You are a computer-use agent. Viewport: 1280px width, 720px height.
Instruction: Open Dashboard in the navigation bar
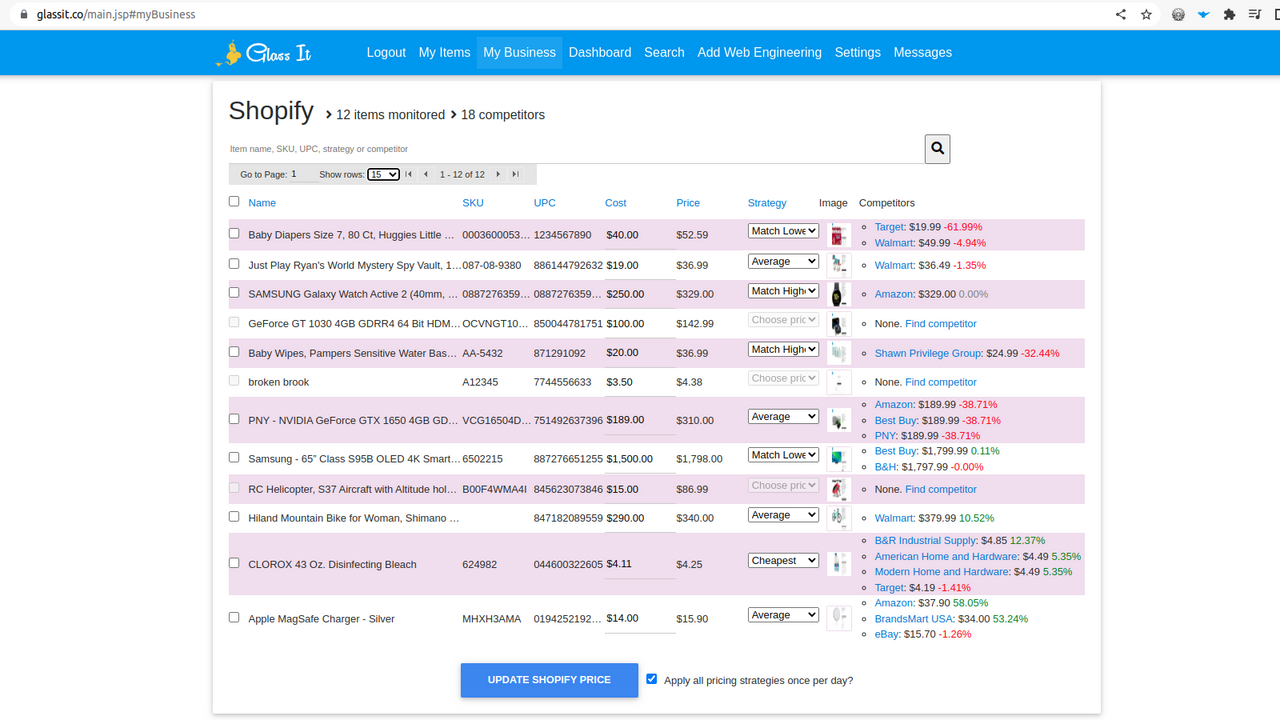600,53
